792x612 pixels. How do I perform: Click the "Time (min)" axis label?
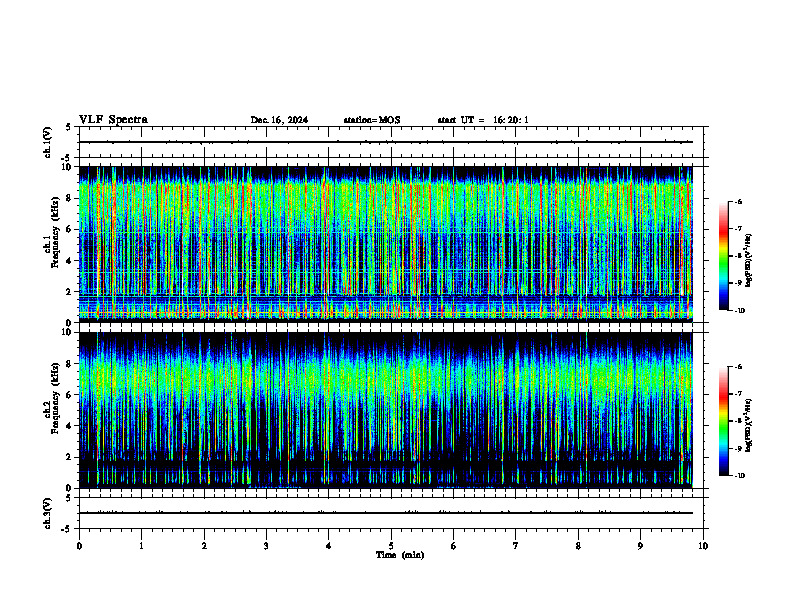(x=400, y=555)
